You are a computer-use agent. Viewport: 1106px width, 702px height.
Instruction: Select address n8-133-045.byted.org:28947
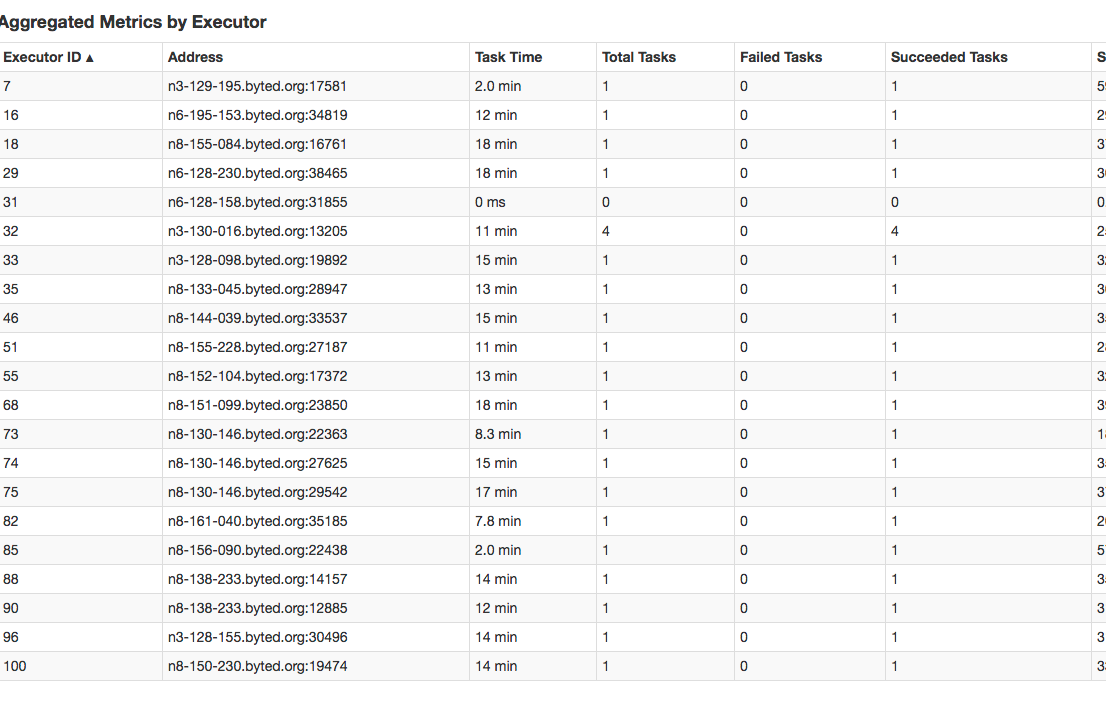(x=257, y=289)
